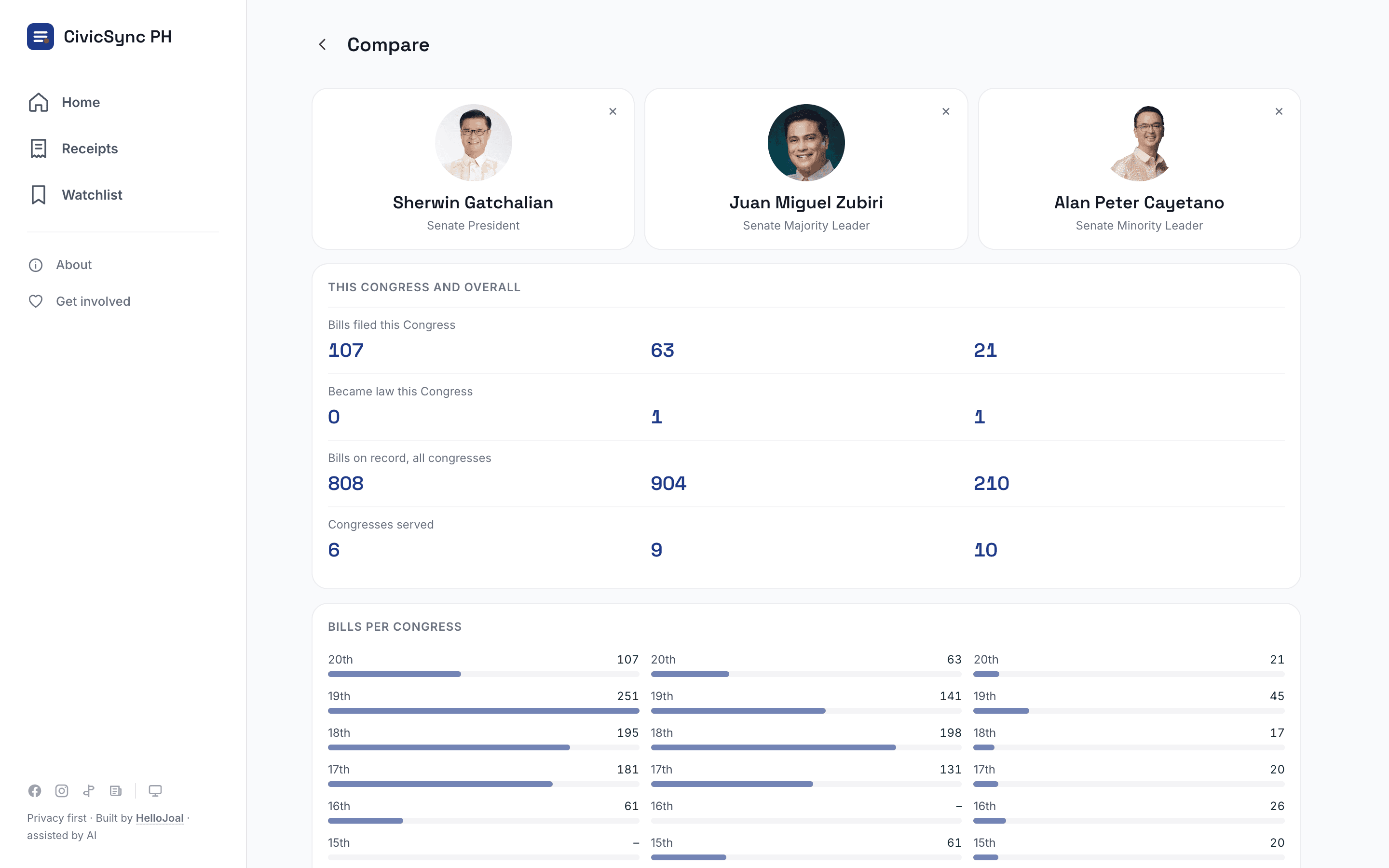Click Sherwin Gatchalian's profile photo
The width and height of the screenshot is (1389, 868).
pos(473,142)
